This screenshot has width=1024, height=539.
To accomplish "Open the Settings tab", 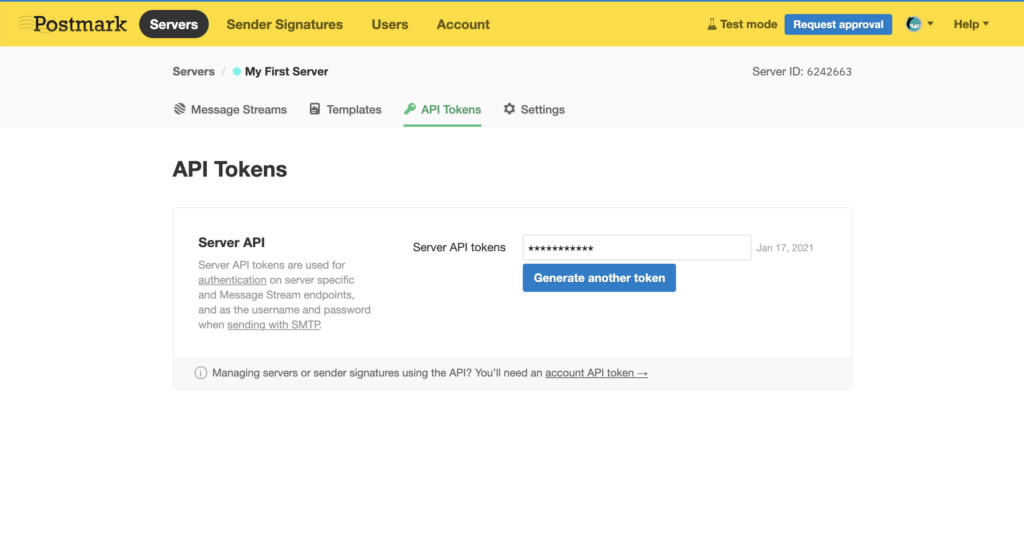I will point(534,109).
